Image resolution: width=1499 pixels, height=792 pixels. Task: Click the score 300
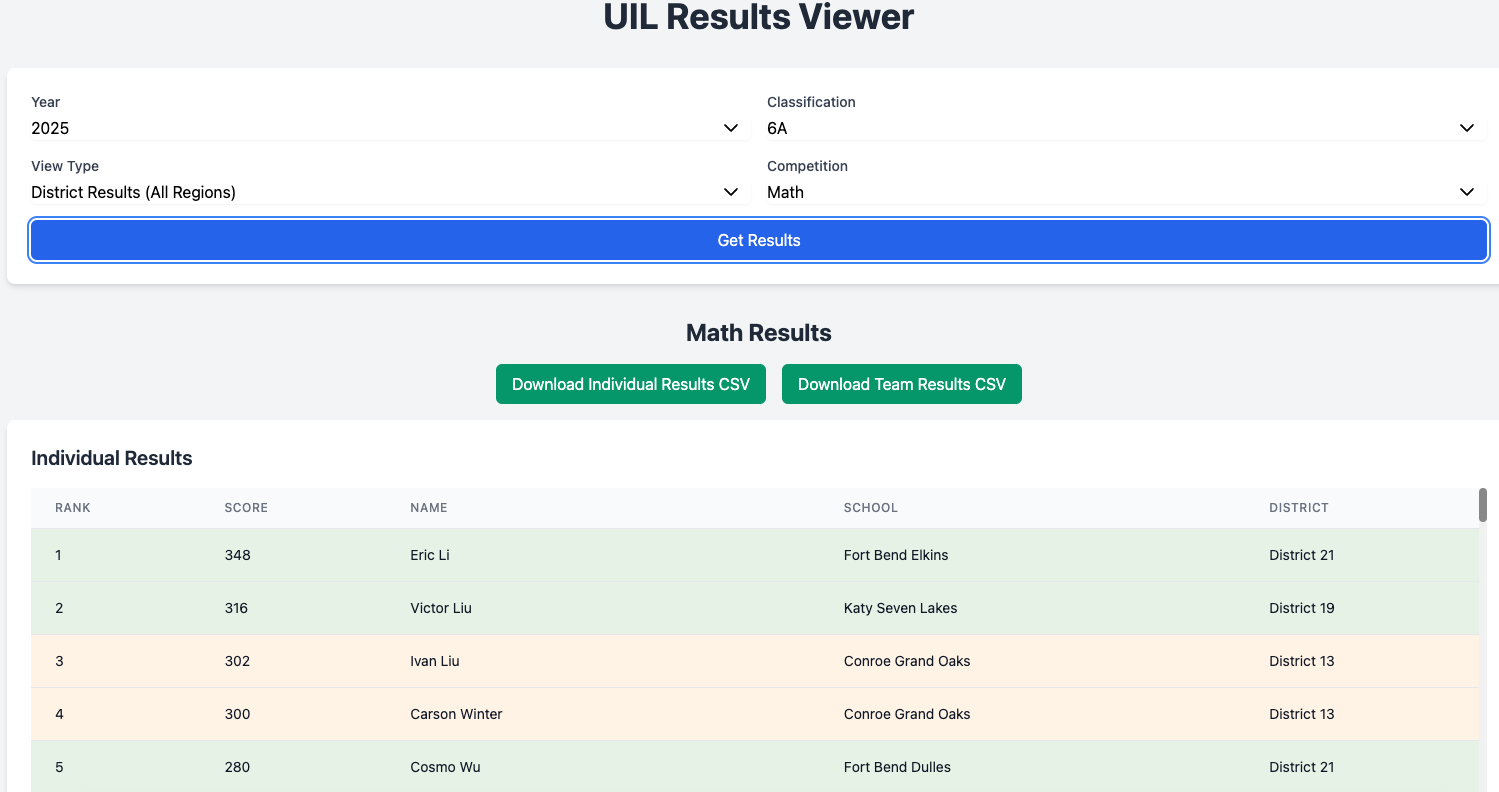click(x=237, y=714)
